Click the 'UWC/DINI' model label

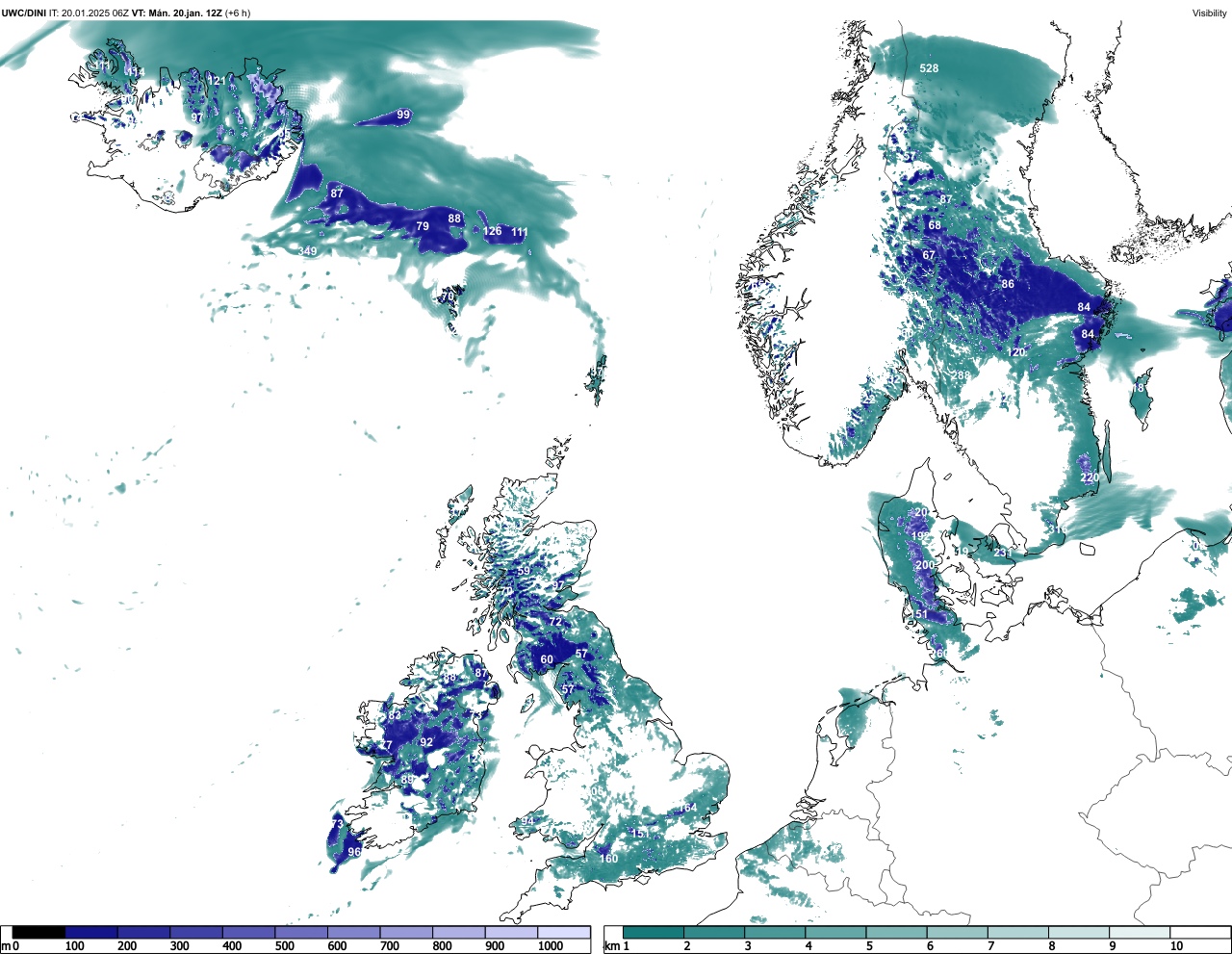coord(24,13)
